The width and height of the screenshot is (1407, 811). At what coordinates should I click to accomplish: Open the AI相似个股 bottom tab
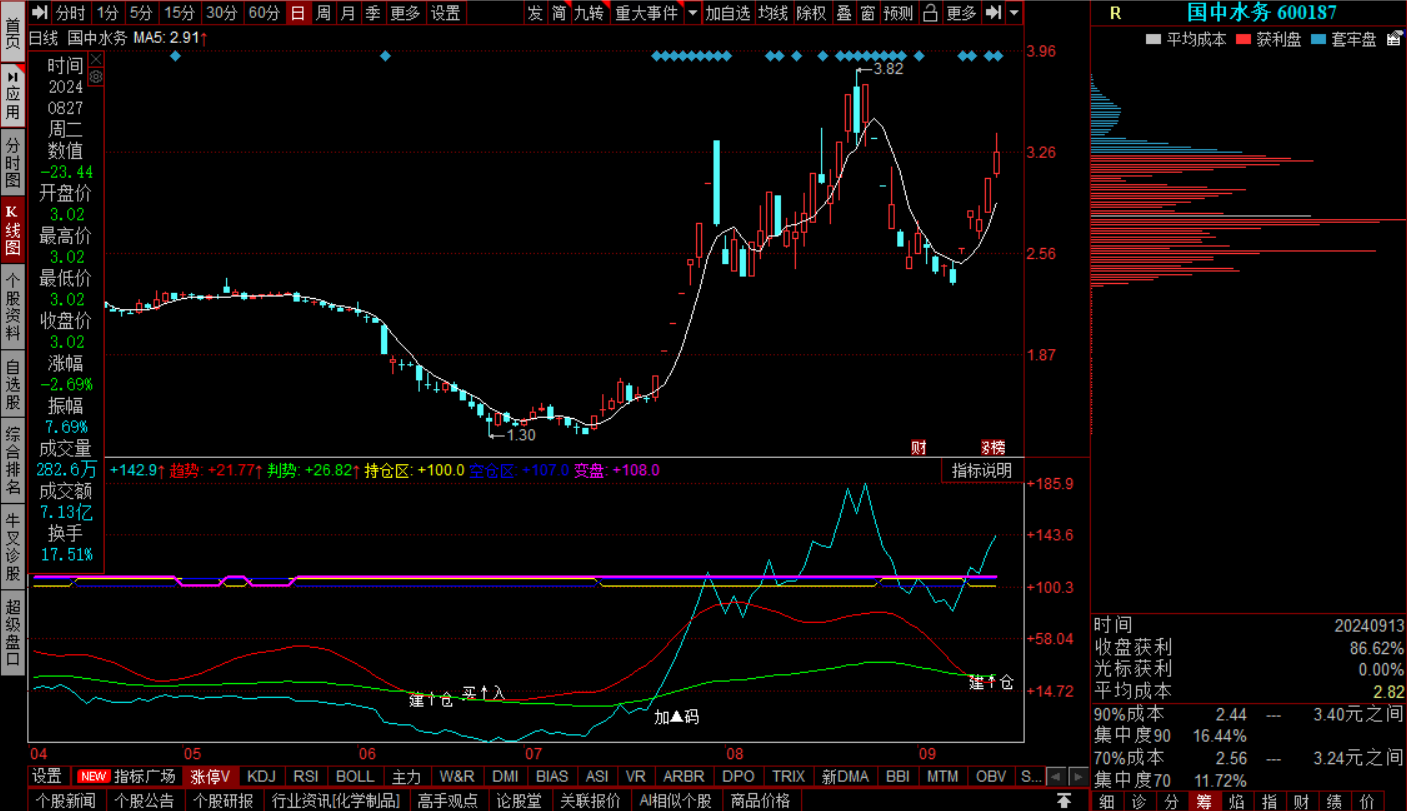point(675,800)
